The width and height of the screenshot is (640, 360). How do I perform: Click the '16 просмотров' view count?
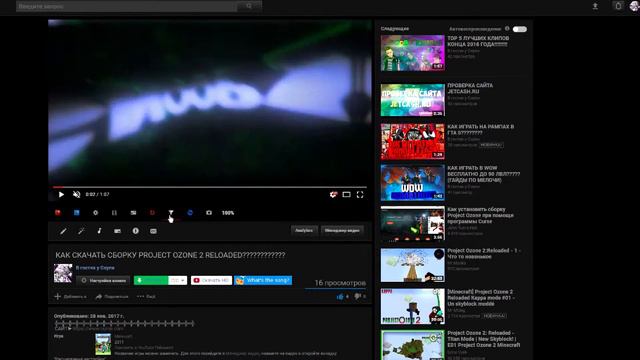click(340, 282)
